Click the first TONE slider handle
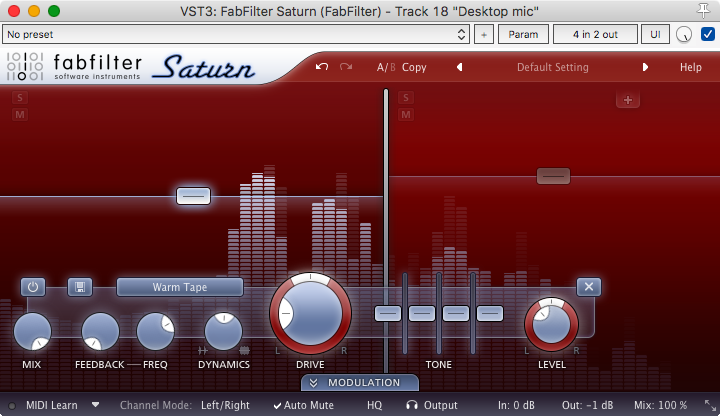 [x=388, y=314]
